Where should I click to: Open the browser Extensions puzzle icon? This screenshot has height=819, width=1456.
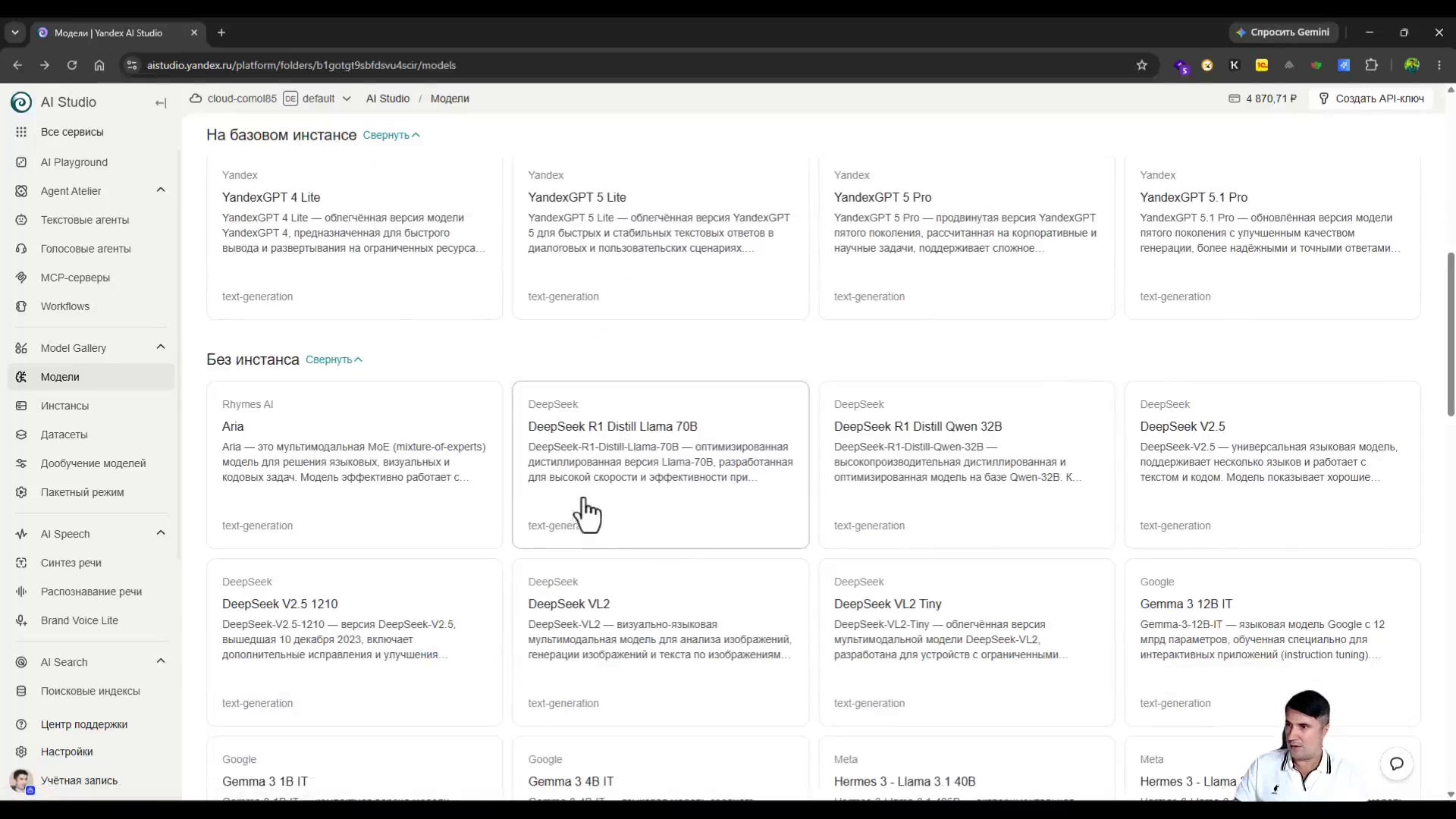pos(1371,65)
